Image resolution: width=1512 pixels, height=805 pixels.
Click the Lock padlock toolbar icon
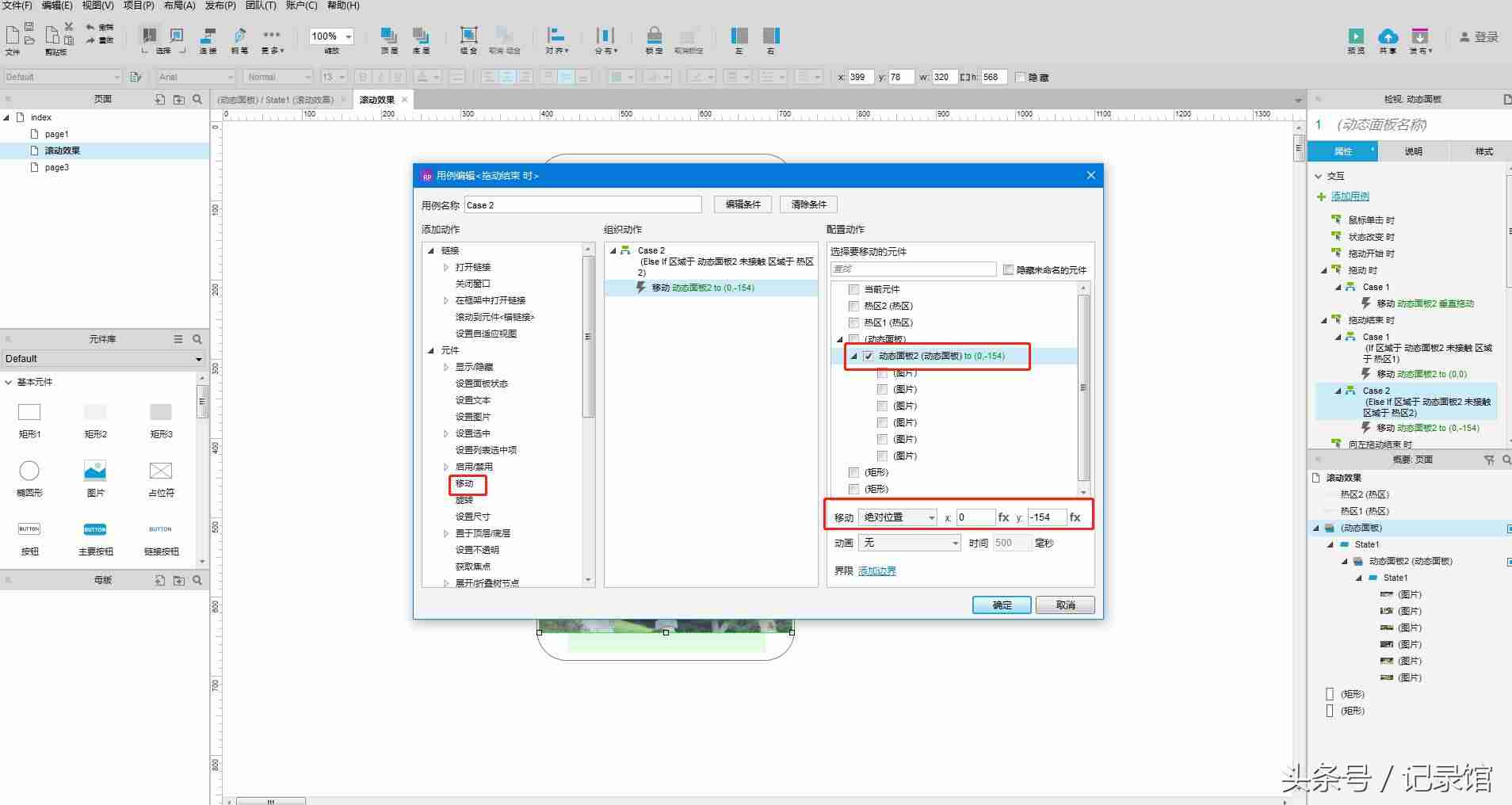pyautogui.click(x=654, y=35)
